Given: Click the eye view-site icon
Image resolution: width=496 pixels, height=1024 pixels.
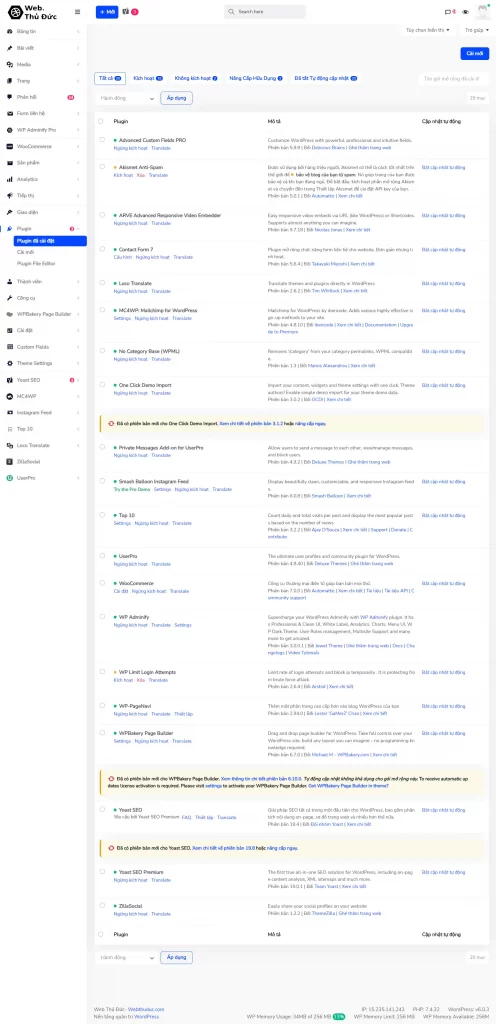Looking at the screenshot, I should pos(465,12).
